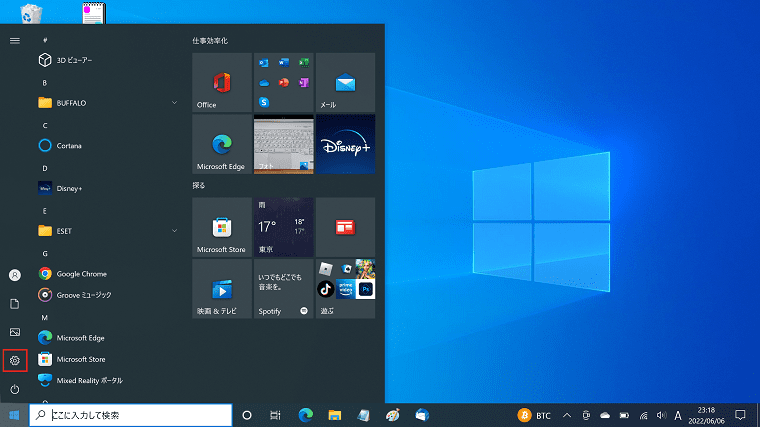Open OneNote in the Office apps tile
The image size is (760, 427).
click(x=304, y=83)
